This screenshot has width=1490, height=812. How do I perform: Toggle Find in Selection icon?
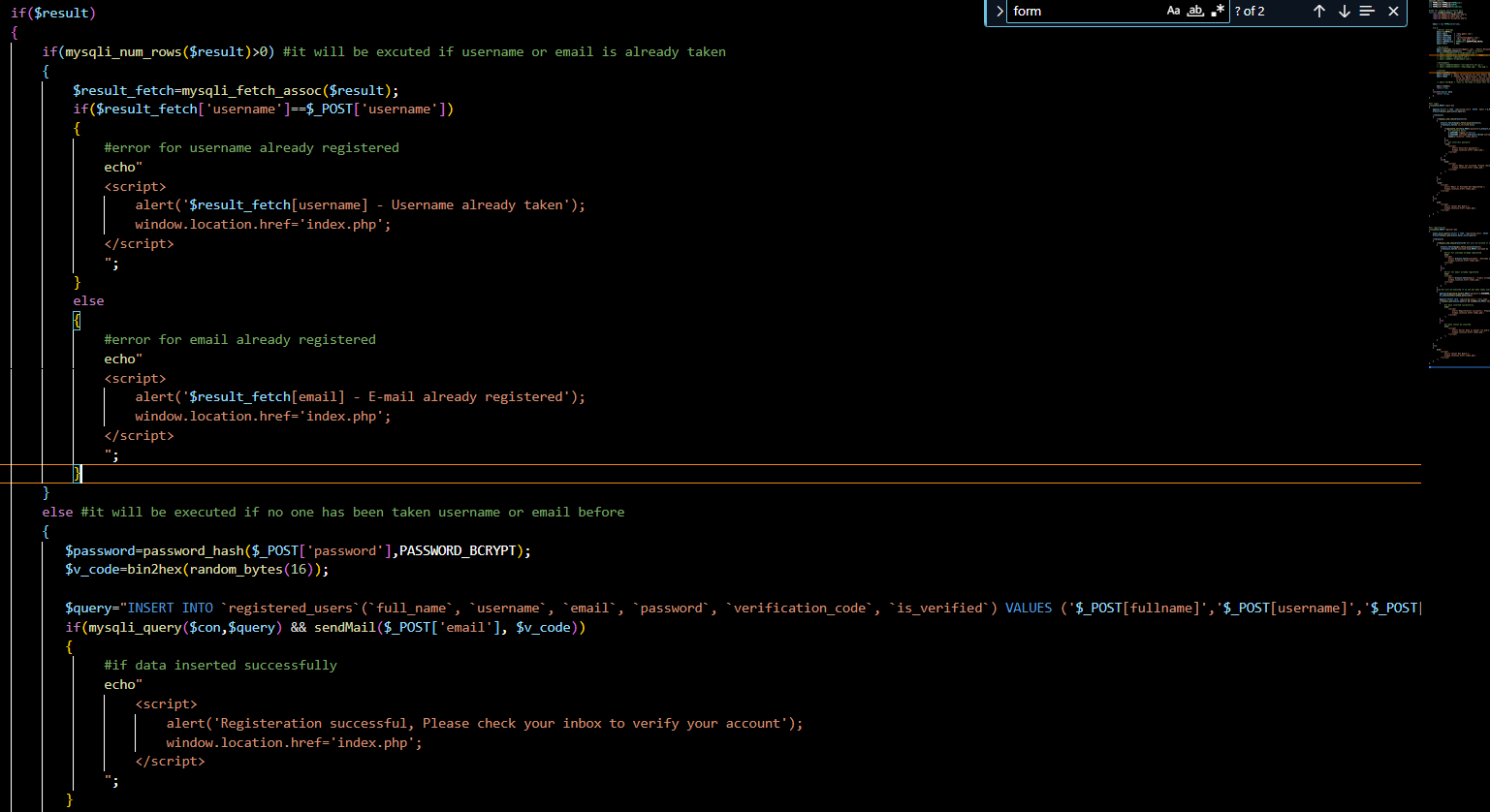(1367, 12)
